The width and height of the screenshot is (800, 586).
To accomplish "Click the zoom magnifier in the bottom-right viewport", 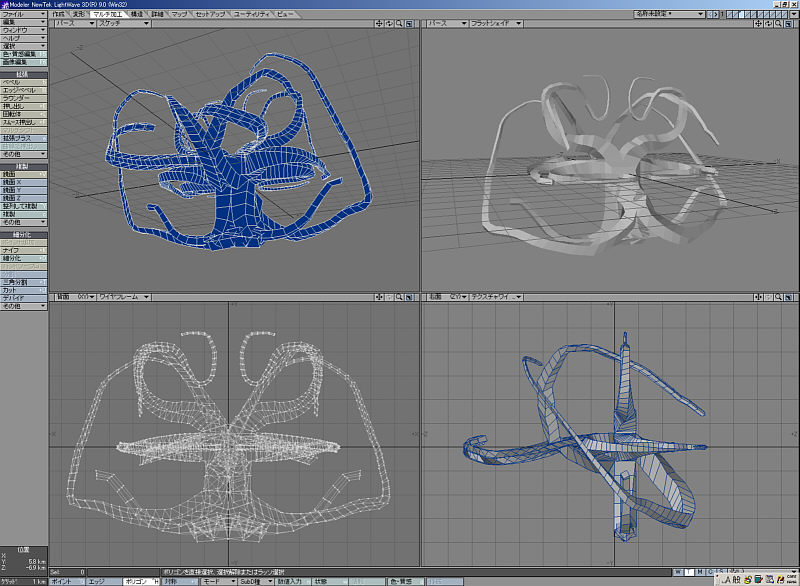I will (778, 297).
